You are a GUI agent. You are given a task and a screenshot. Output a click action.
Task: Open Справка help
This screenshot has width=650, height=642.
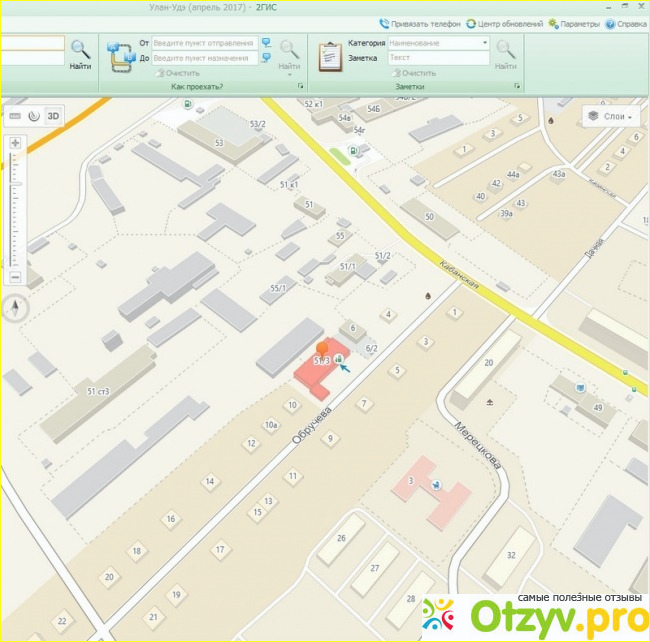[x=626, y=23]
